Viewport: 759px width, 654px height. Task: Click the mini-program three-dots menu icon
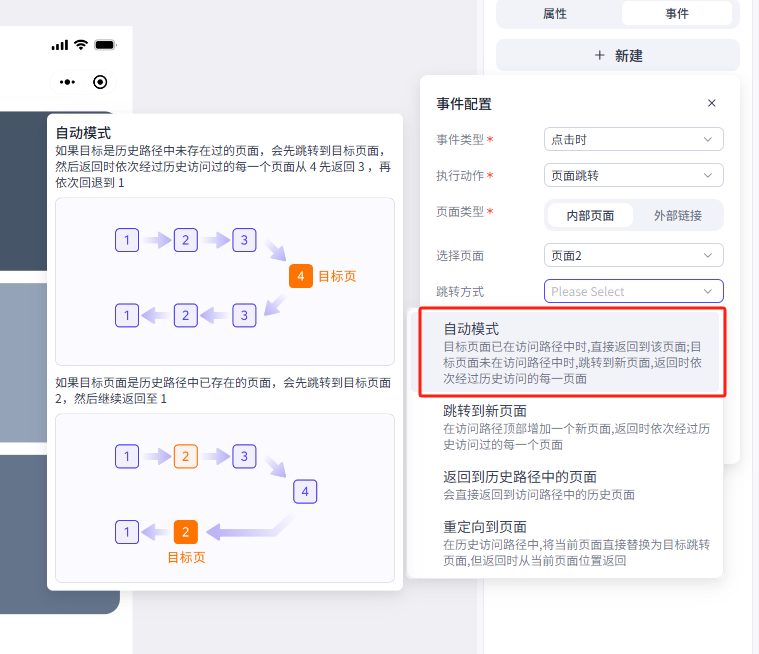[x=67, y=82]
